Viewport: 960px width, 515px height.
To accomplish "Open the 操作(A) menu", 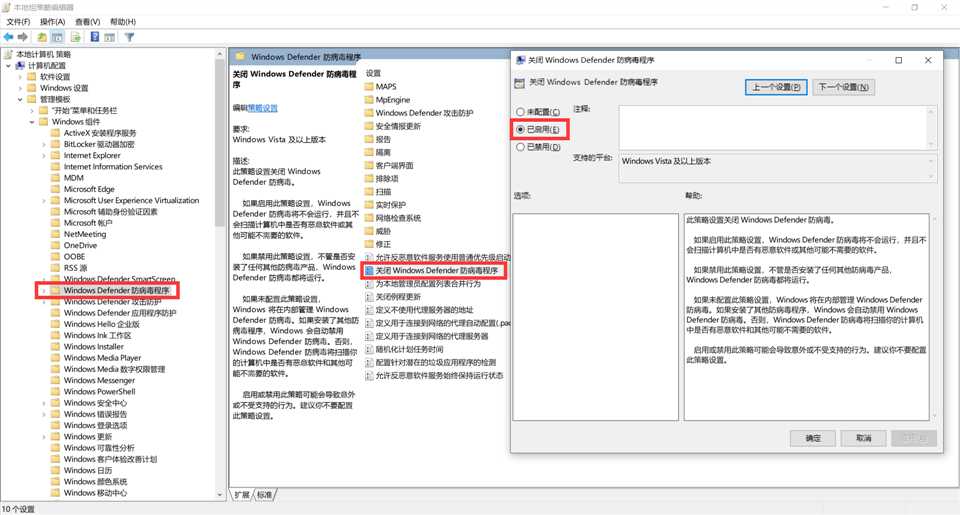I will click(53, 21).
